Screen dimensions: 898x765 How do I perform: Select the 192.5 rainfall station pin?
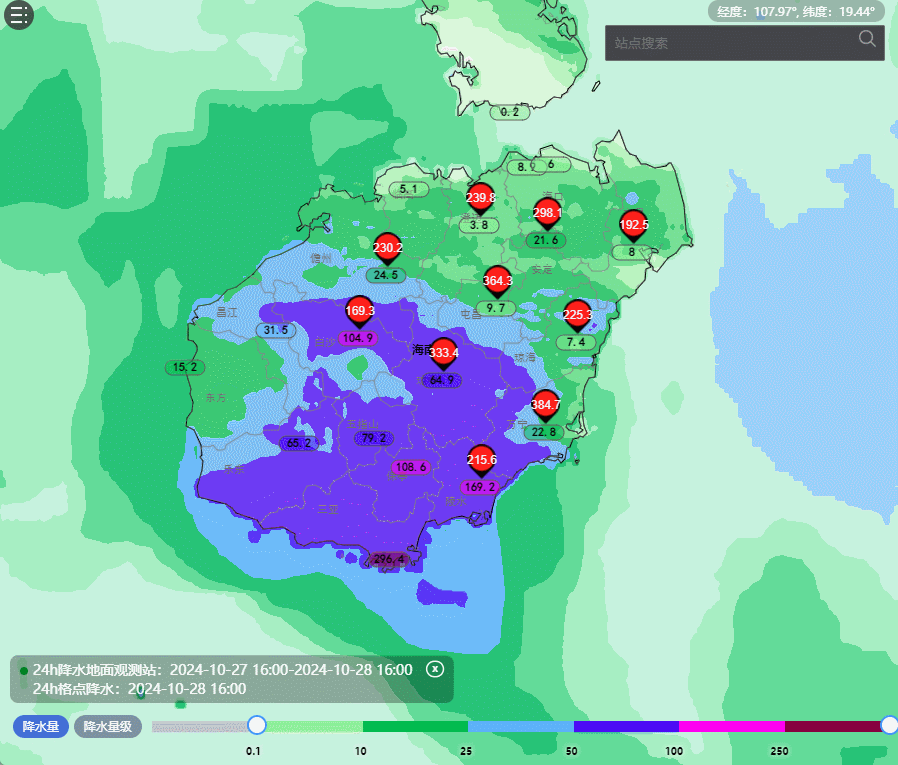pos(634,225)
